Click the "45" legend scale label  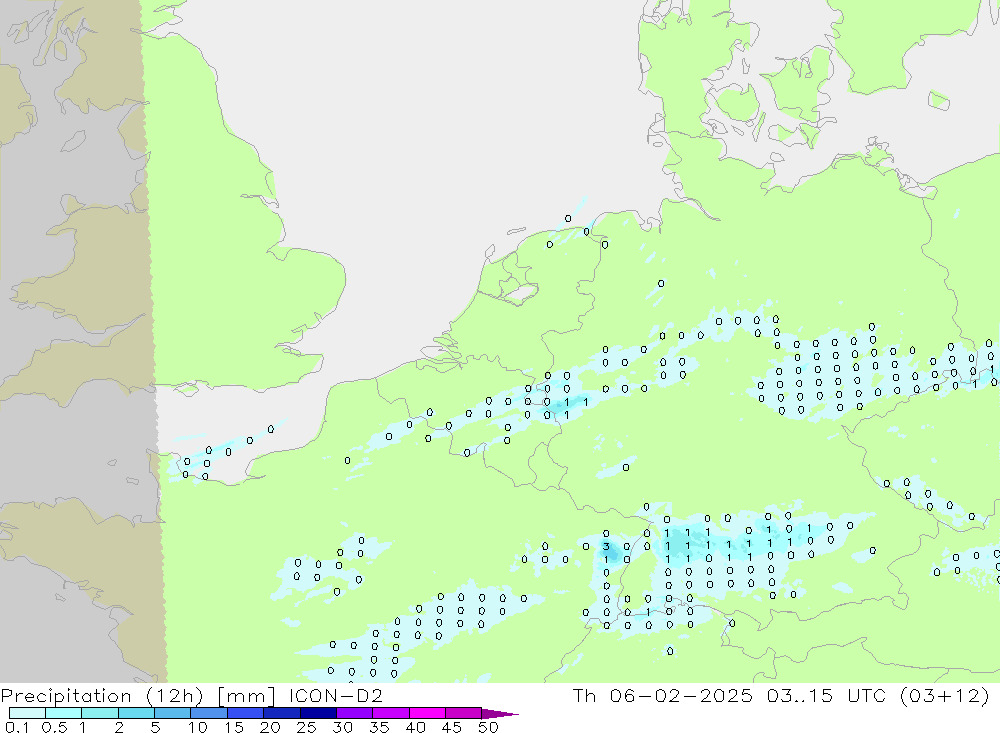452,727
